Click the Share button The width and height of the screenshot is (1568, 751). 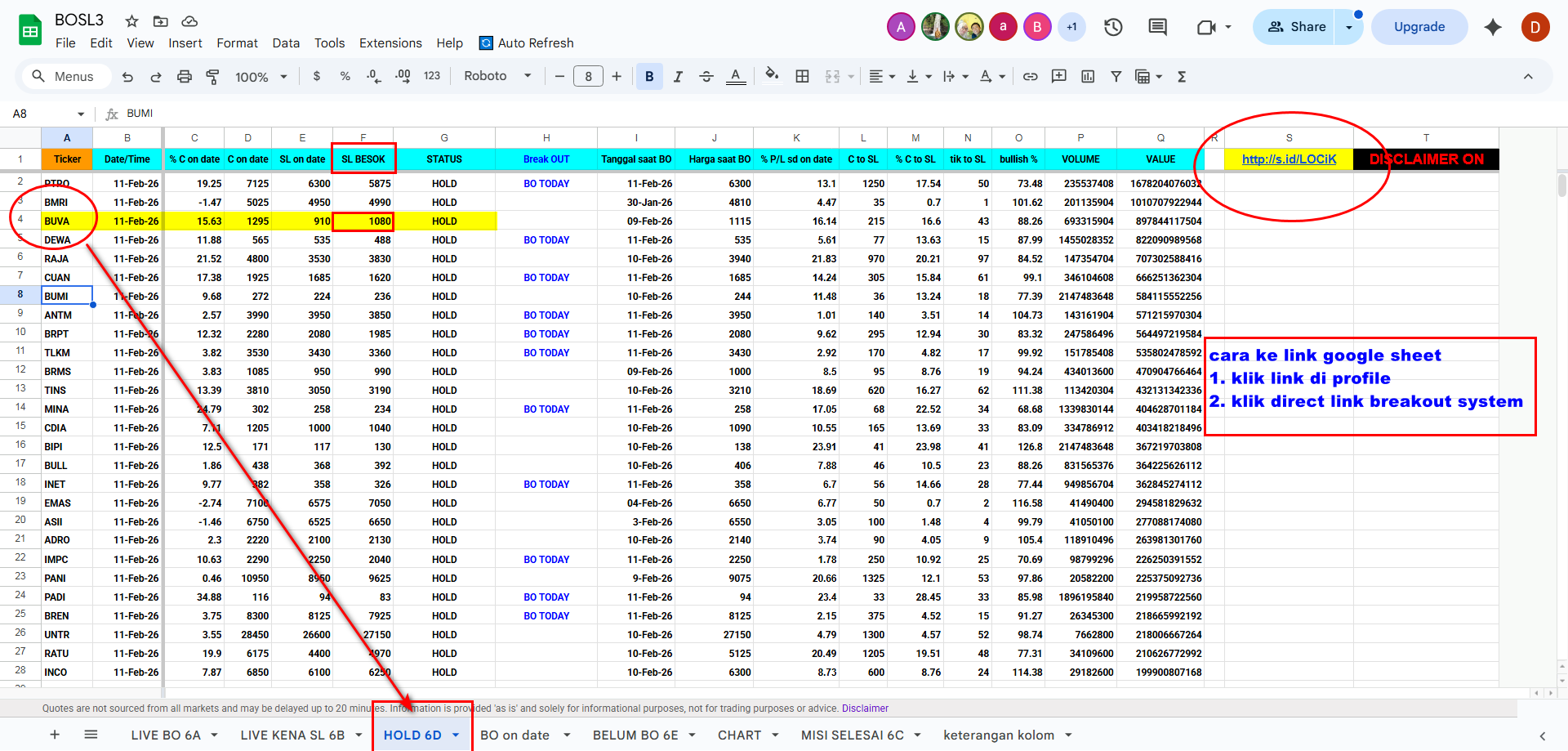coord(1295,27)
